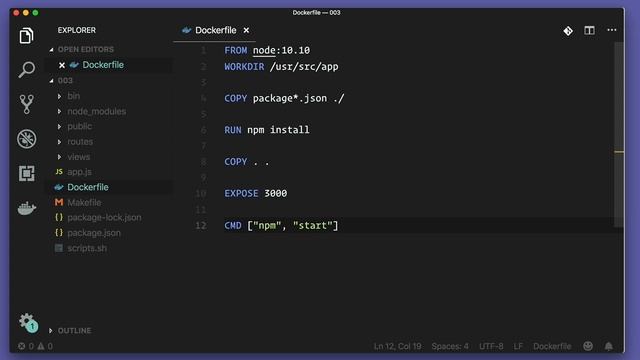The height and width of the screenshot is (360, 640).
Task: Click the errors count in status bar
Action: [x=26, y=346]
